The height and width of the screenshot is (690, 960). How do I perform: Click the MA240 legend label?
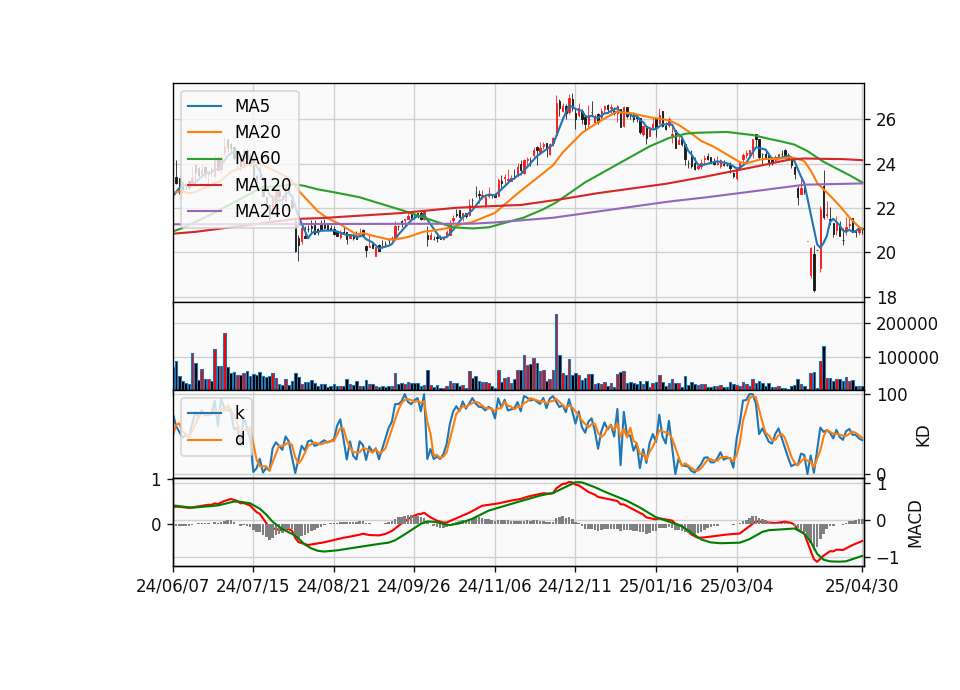pos(263,211)
